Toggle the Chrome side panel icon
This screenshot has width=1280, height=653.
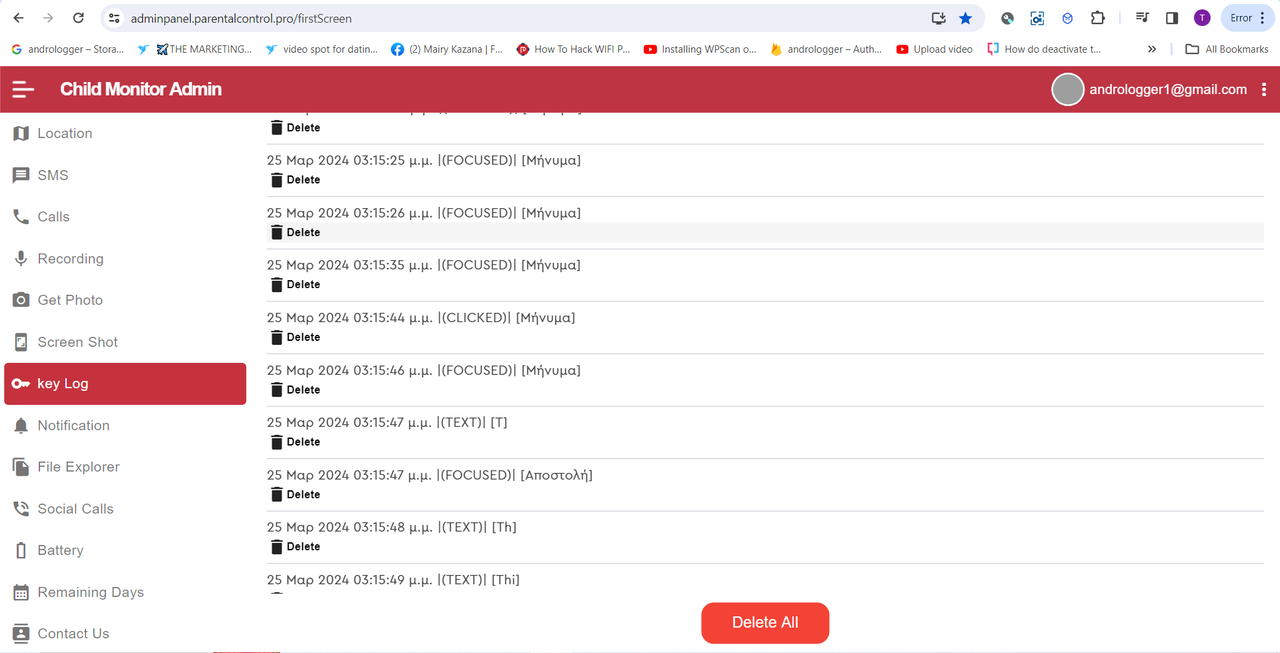(1172, 18)
